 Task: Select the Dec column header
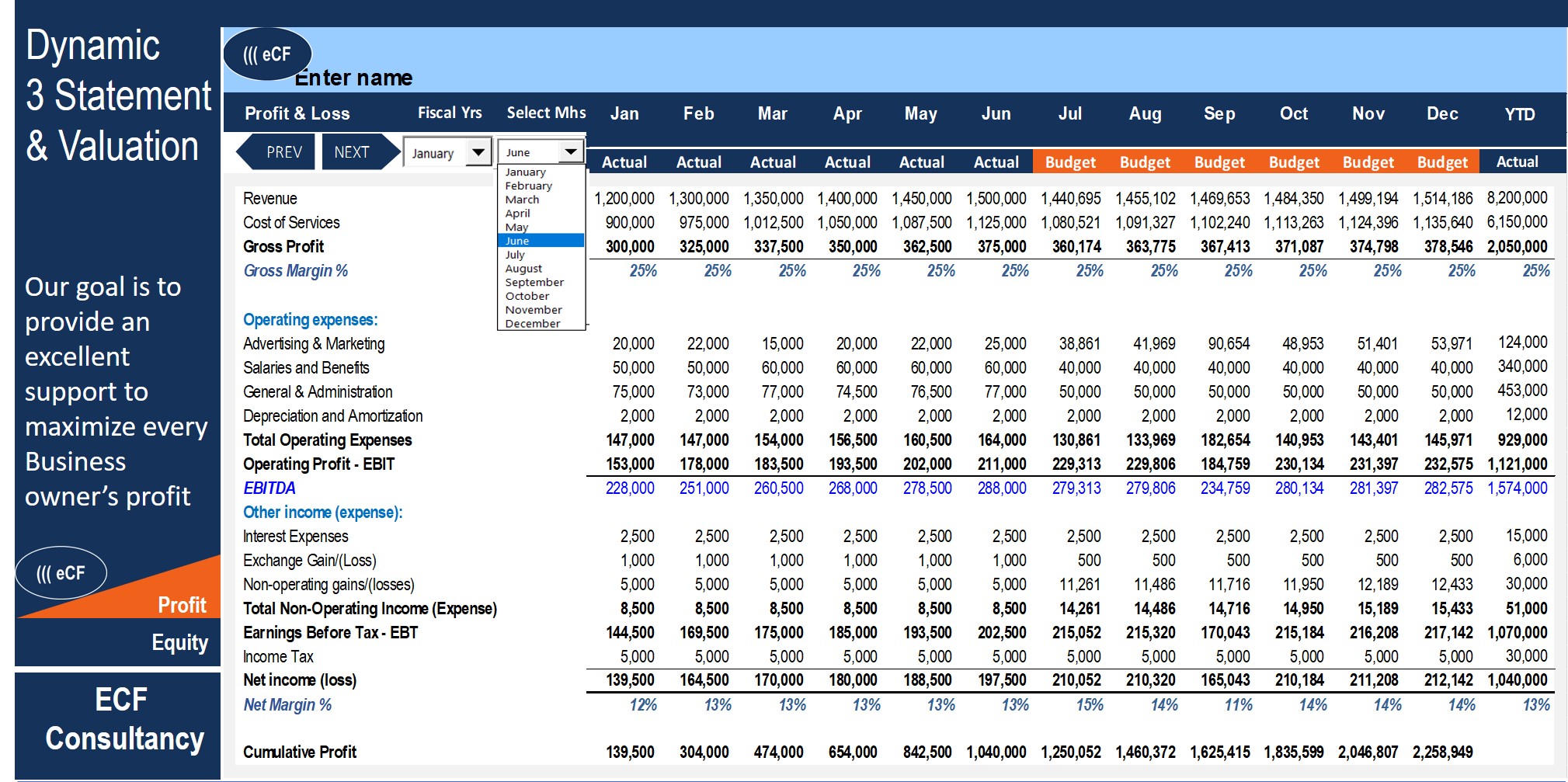click(x=1442, y=113)
